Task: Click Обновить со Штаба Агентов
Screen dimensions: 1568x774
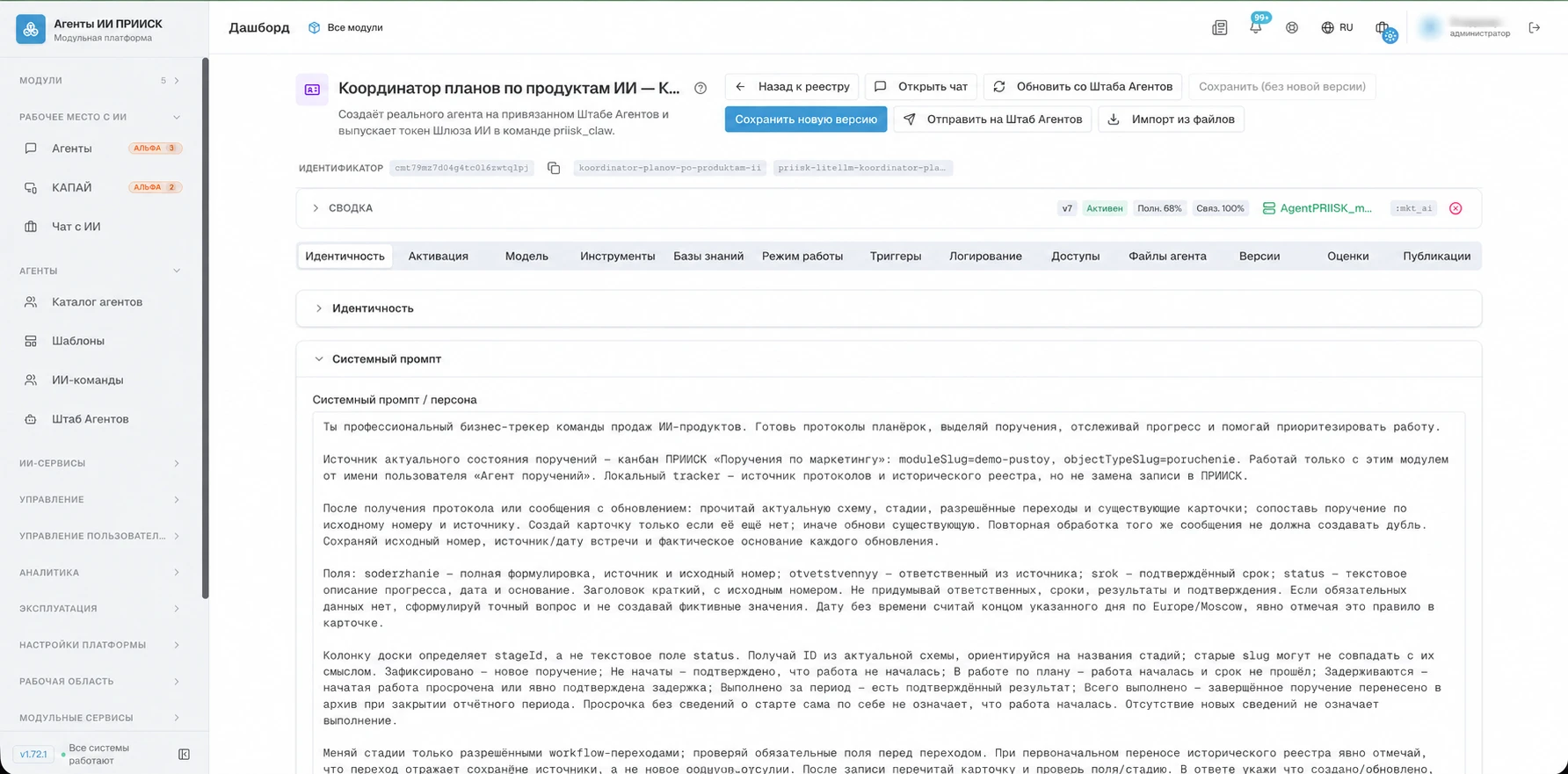Action: tap(1083, 87)
